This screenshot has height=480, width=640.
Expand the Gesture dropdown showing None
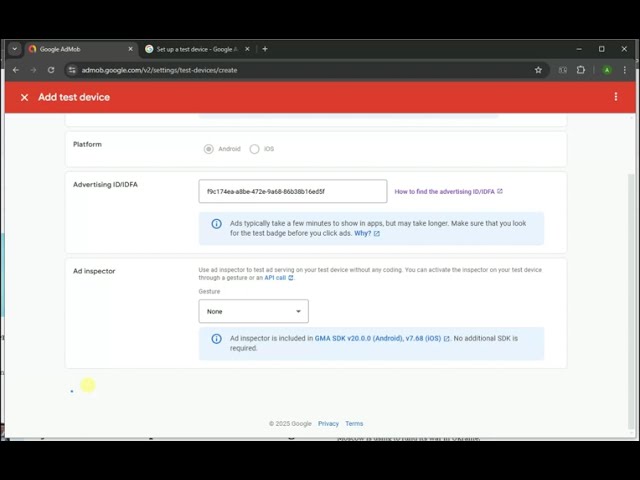[x=253, y=311]
